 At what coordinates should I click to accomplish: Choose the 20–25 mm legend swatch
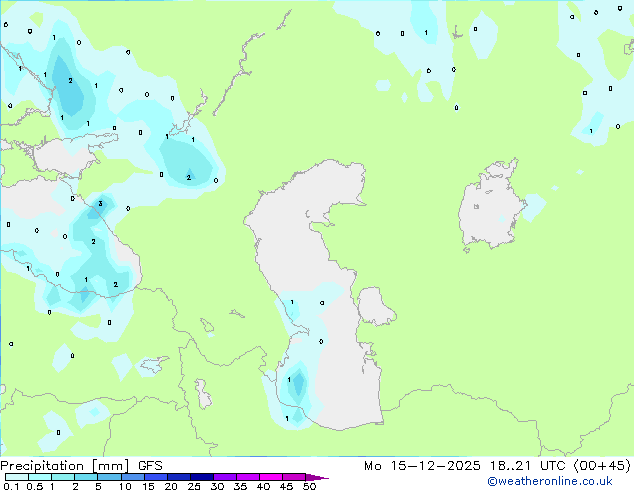[179, 477]
